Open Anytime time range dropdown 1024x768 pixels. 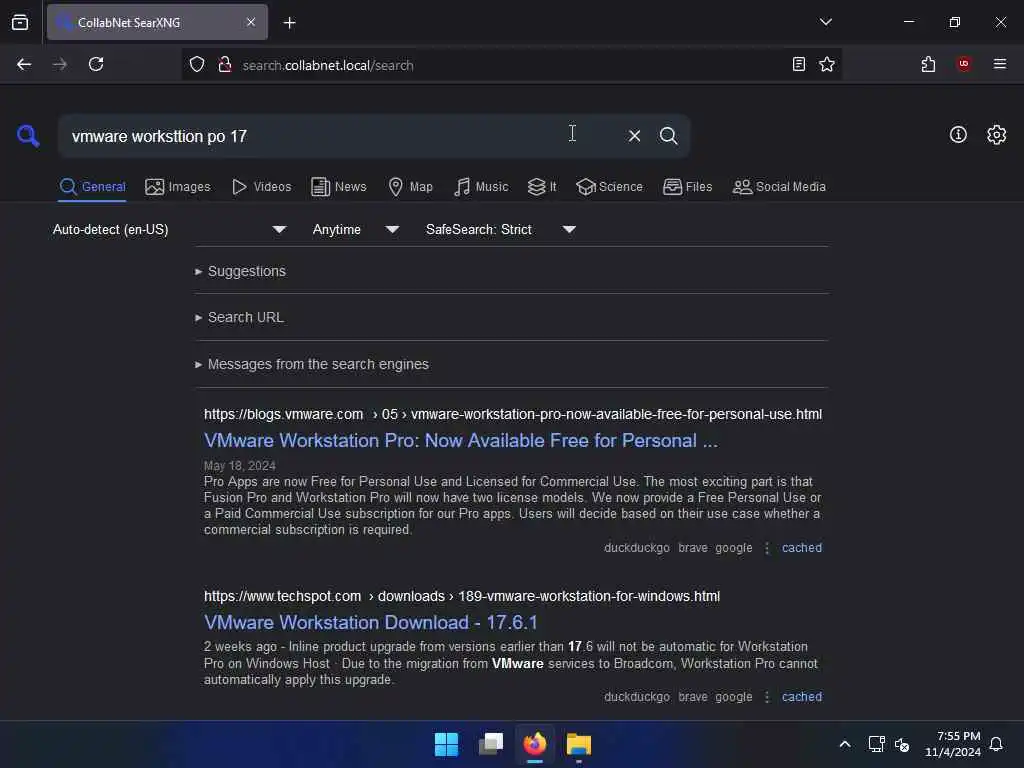pyautogui.click(x=355, y=229)
